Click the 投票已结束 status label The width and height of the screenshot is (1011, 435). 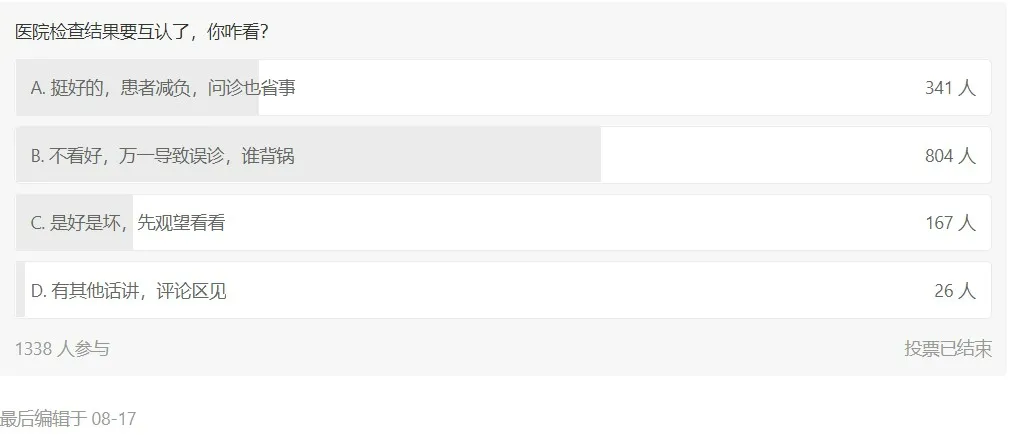point(947,348)
